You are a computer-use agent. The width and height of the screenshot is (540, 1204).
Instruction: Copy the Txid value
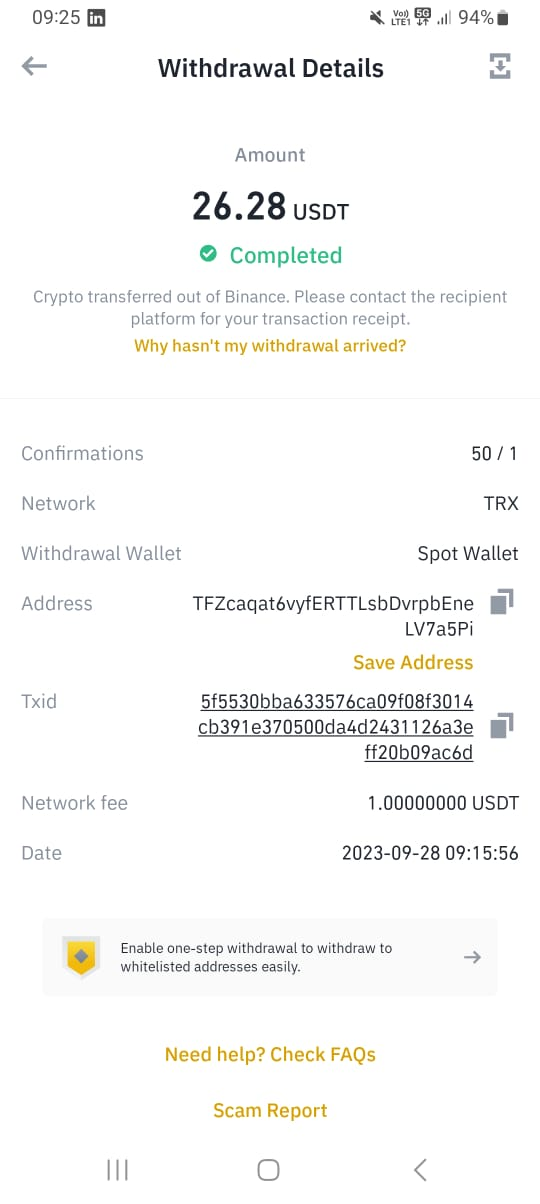502,726
